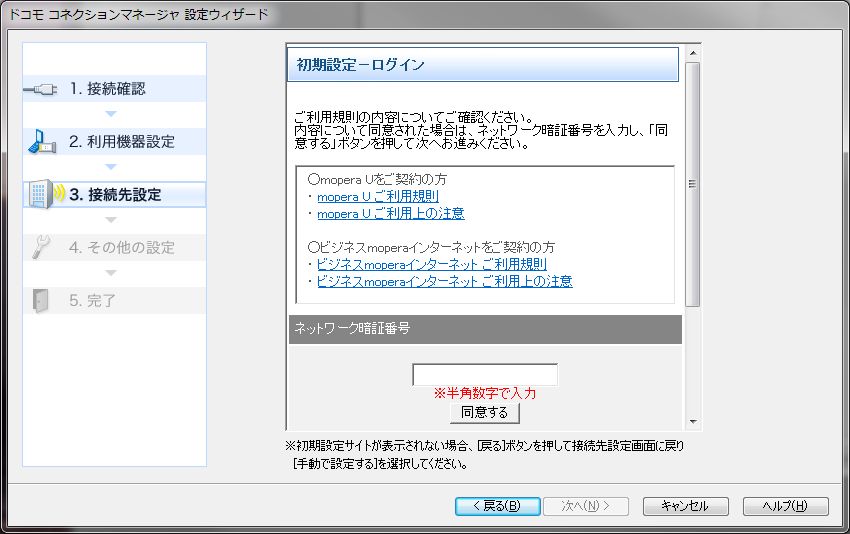Image resolution: width=850 pixels, height=534 pixels.
Task: Select step 3. 接続先設定 in the sidebar
Action: pyautogui.click(x=114, y=194)
